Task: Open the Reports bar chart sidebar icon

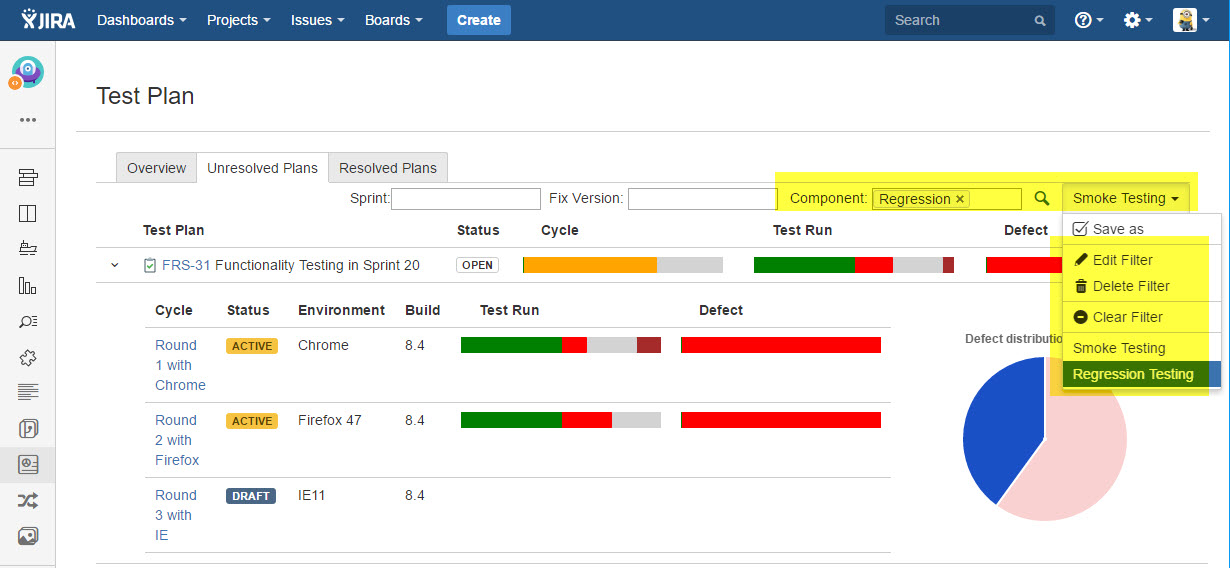Action: point(28,285)
